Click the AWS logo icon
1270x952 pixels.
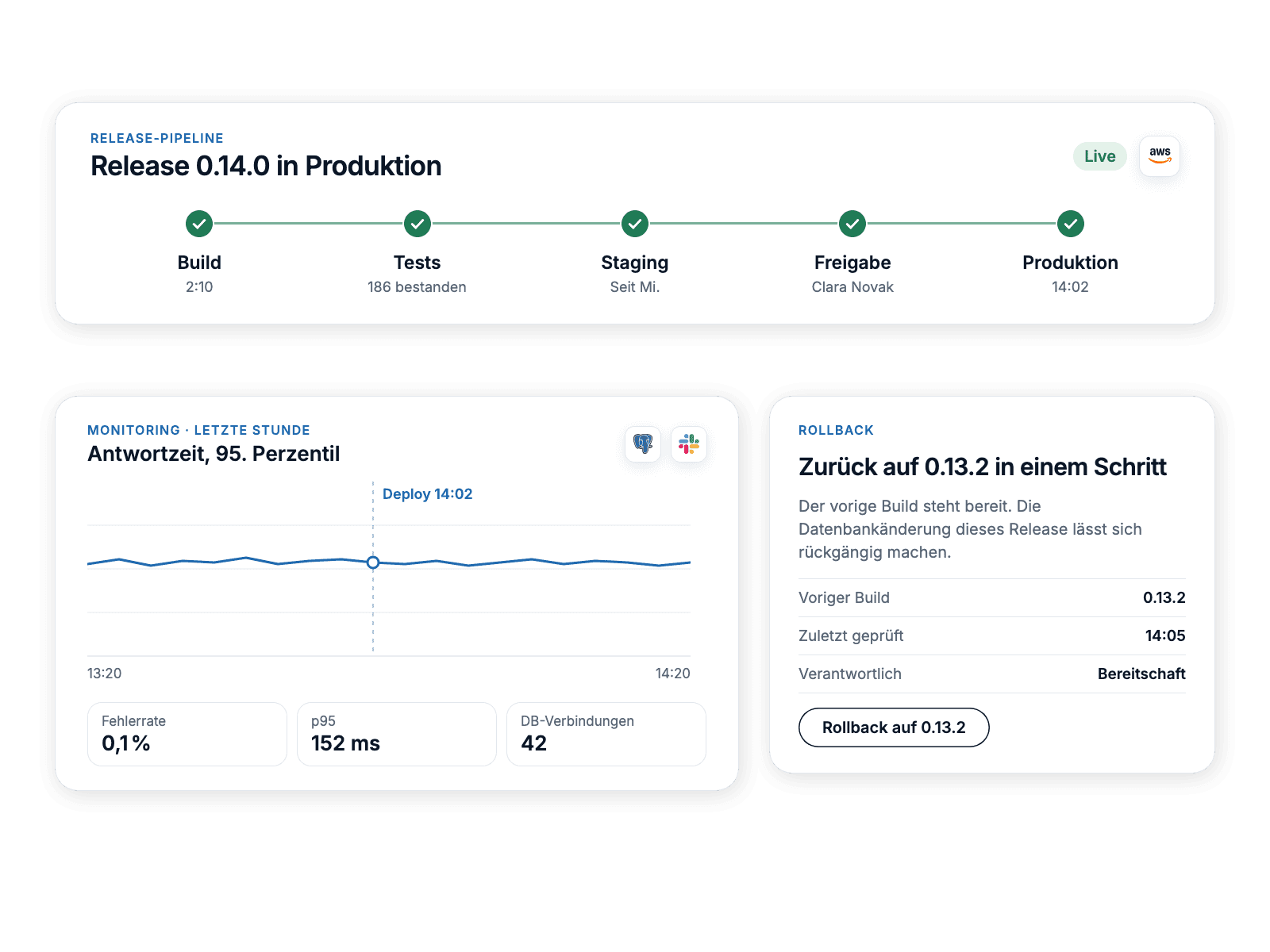[1160, 155]
